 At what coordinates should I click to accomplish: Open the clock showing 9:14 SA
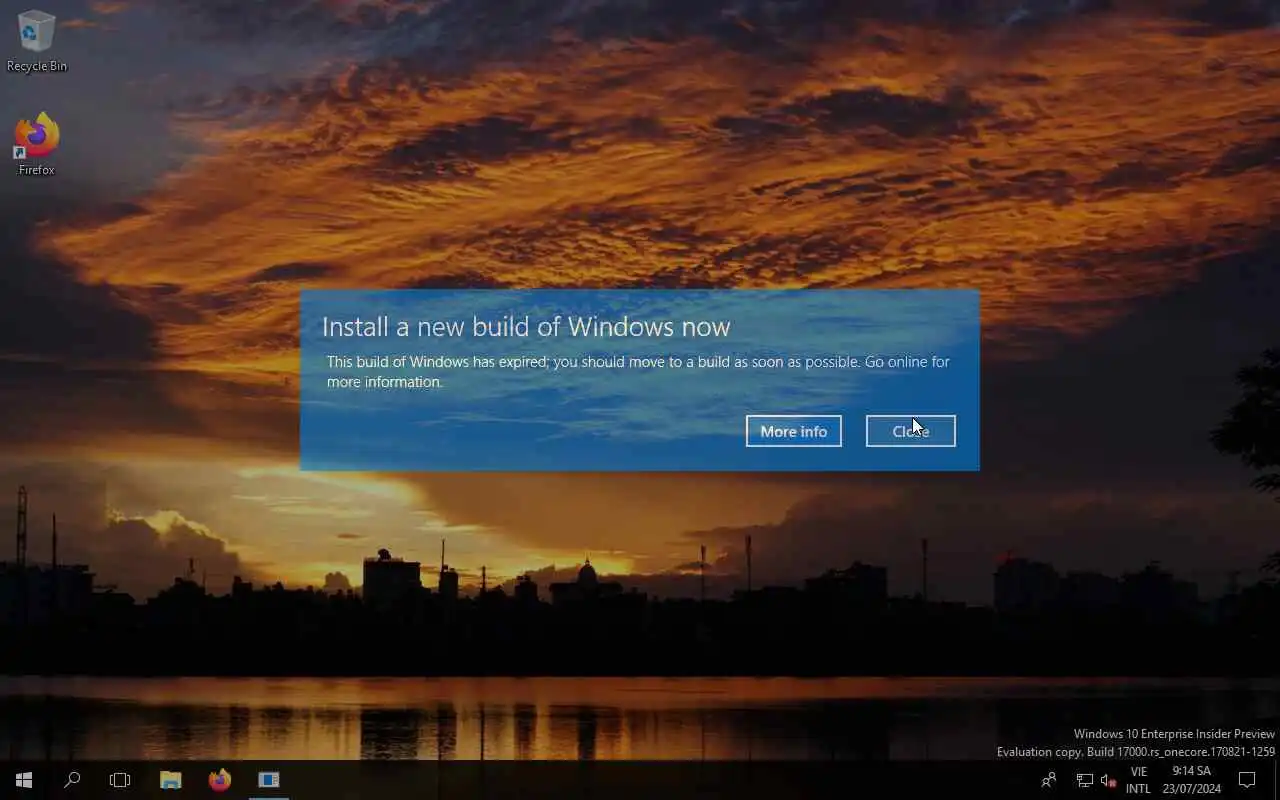1191,780
